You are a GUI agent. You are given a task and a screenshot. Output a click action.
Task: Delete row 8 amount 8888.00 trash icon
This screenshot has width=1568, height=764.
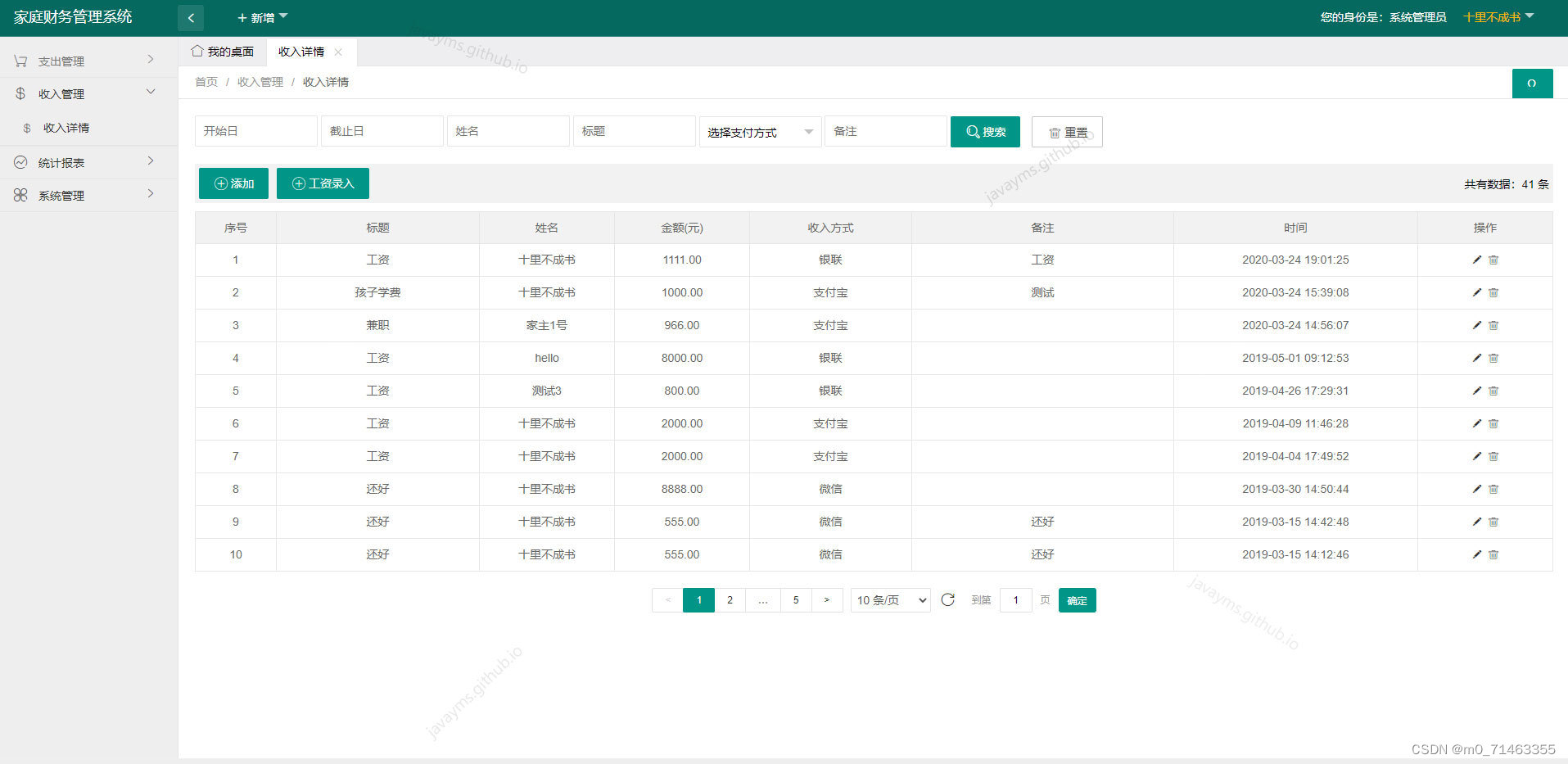click(x=1493, y=489)
